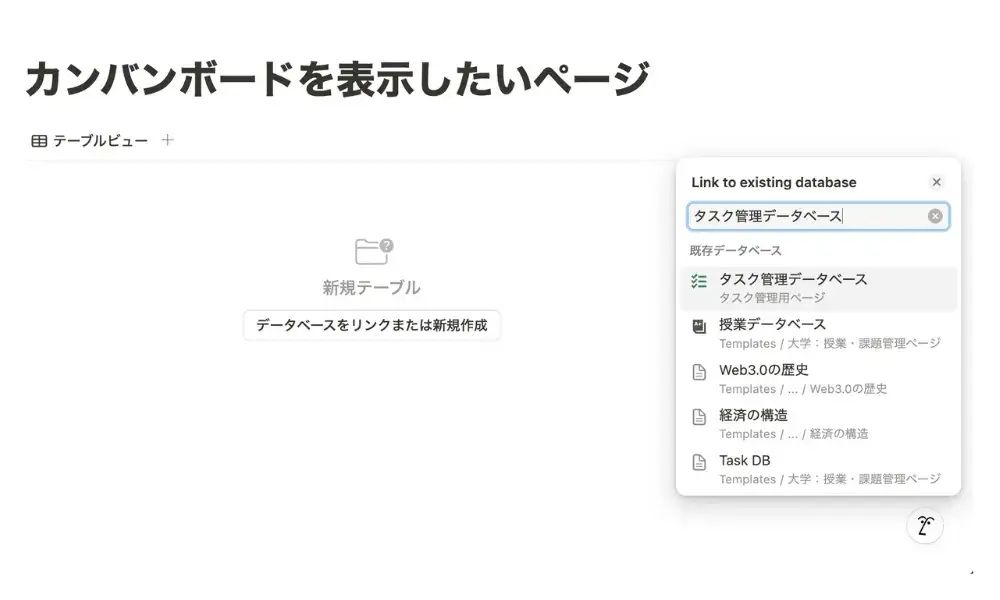Add a new view with plus icon
1000x600 pixels.
click(167, 140)
